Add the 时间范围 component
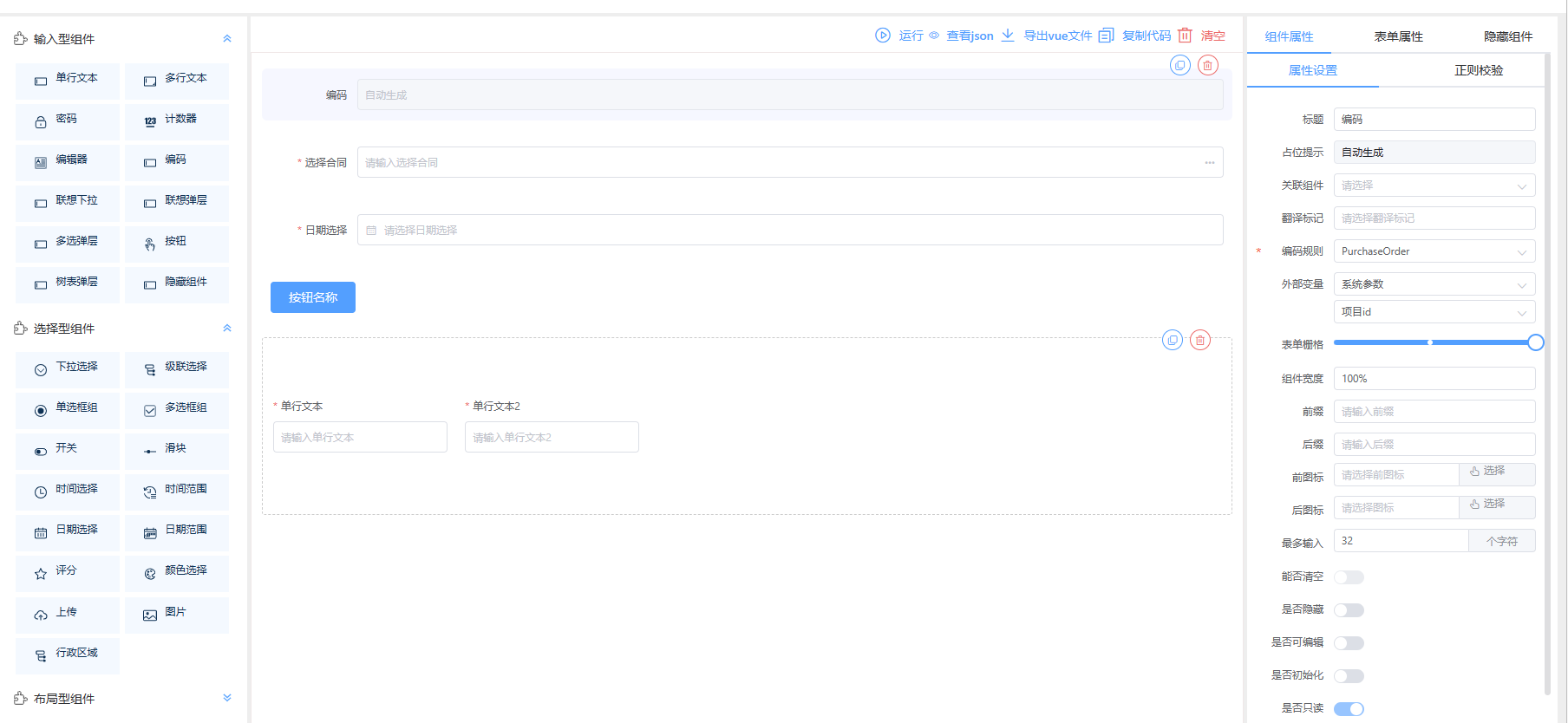This screenshot has height=723, width=1568. coord(177,492)
